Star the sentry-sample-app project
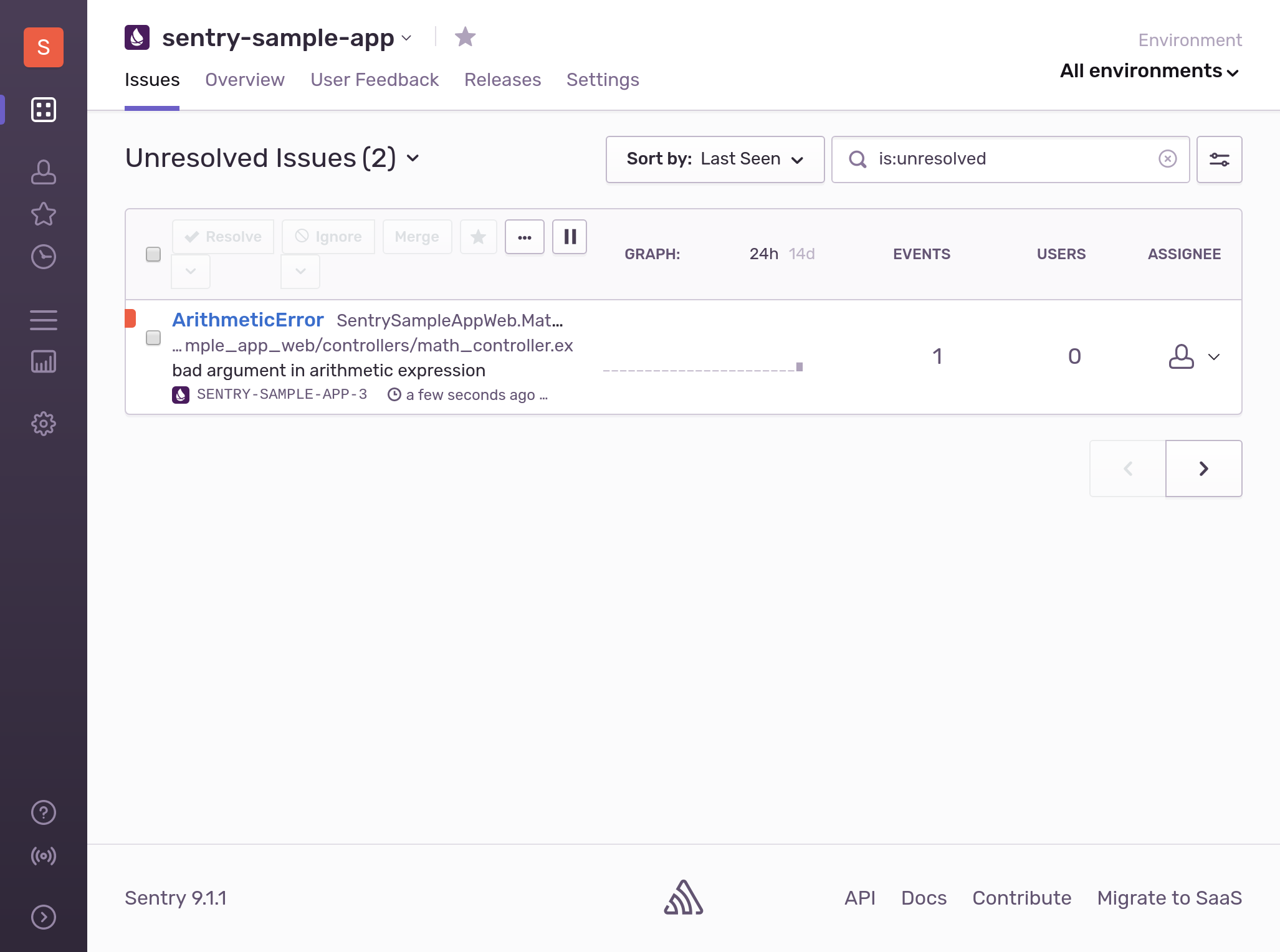This screenshot has width=1280, height=952. (465, 37)
